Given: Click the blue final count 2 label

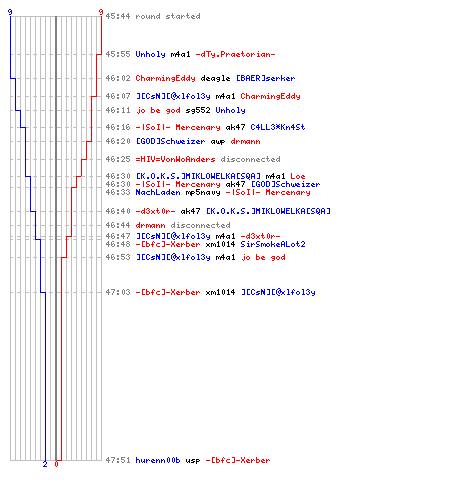Looking at the screenshot, I should (x=45, y=464).
